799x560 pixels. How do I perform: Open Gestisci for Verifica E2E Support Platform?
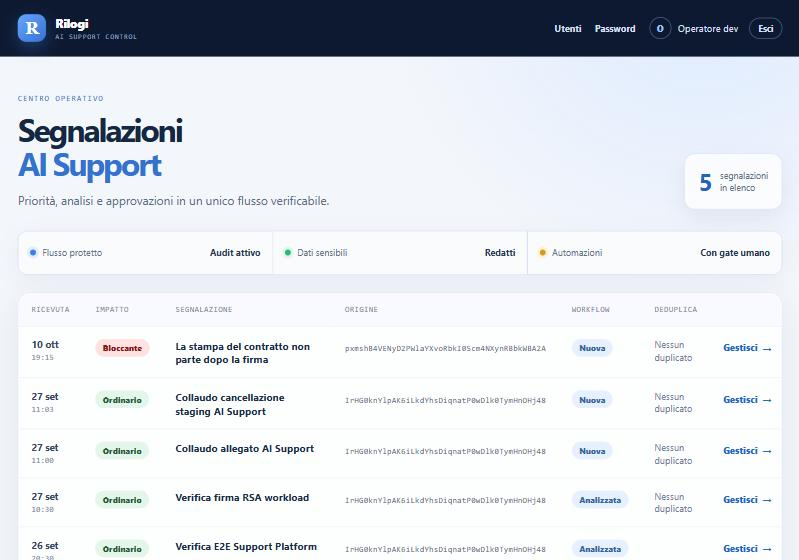tap(747, 549)
